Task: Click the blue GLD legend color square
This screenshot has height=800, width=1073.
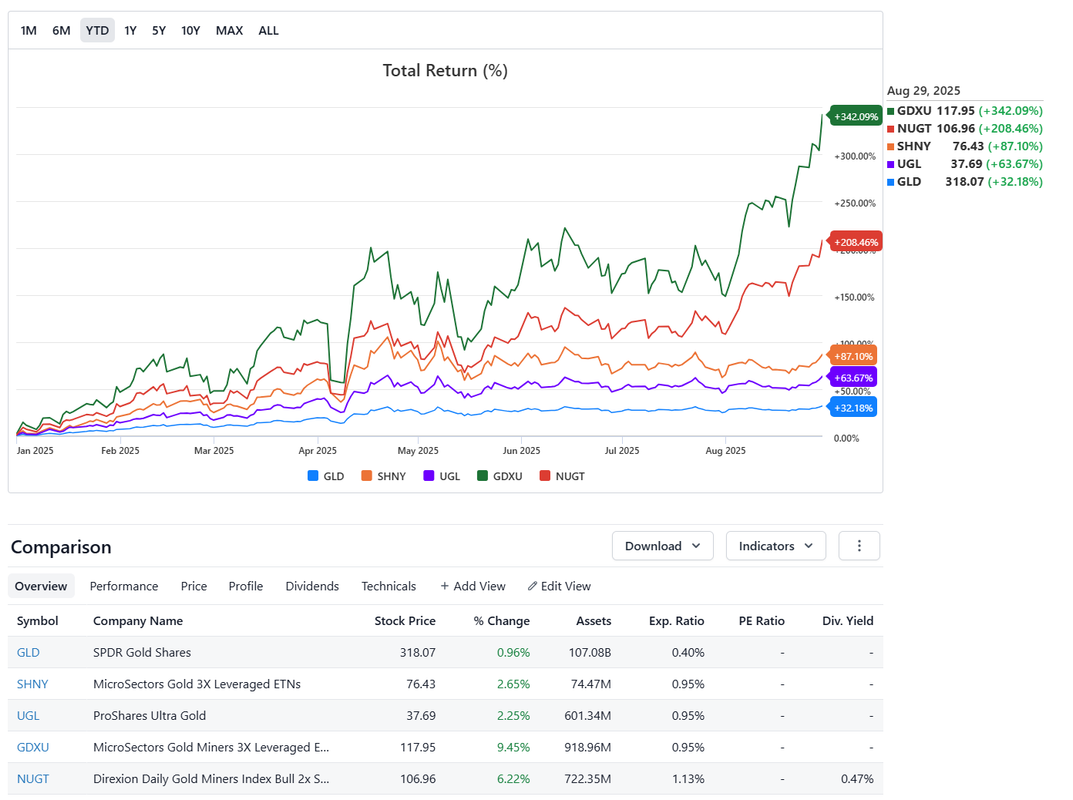Action: click(x=313, y=476)
